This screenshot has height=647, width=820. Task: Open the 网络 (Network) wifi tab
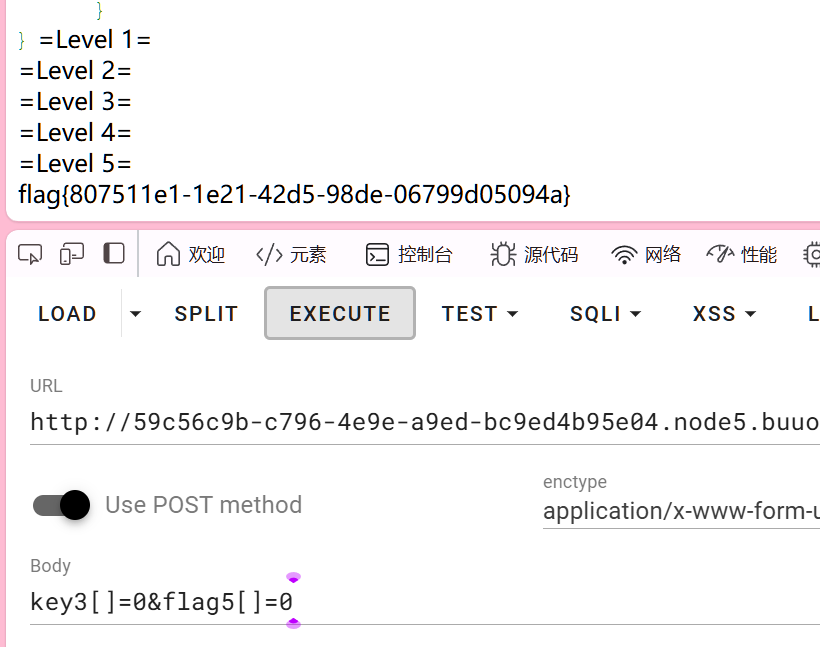[x=646, y=255]
